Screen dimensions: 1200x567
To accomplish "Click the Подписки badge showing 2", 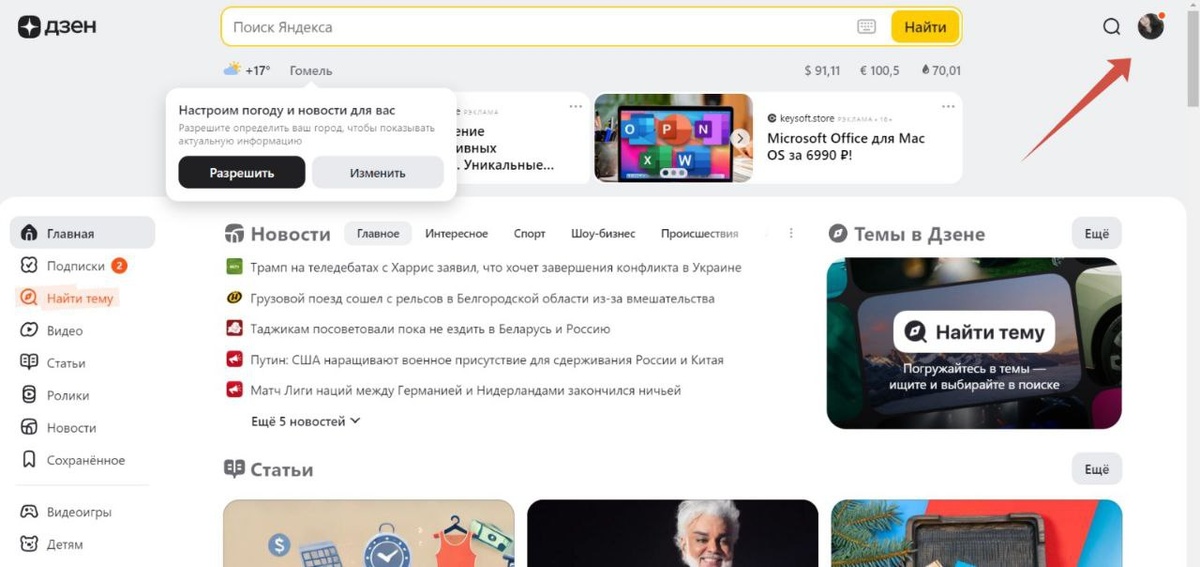I will (x=119, y=266).
